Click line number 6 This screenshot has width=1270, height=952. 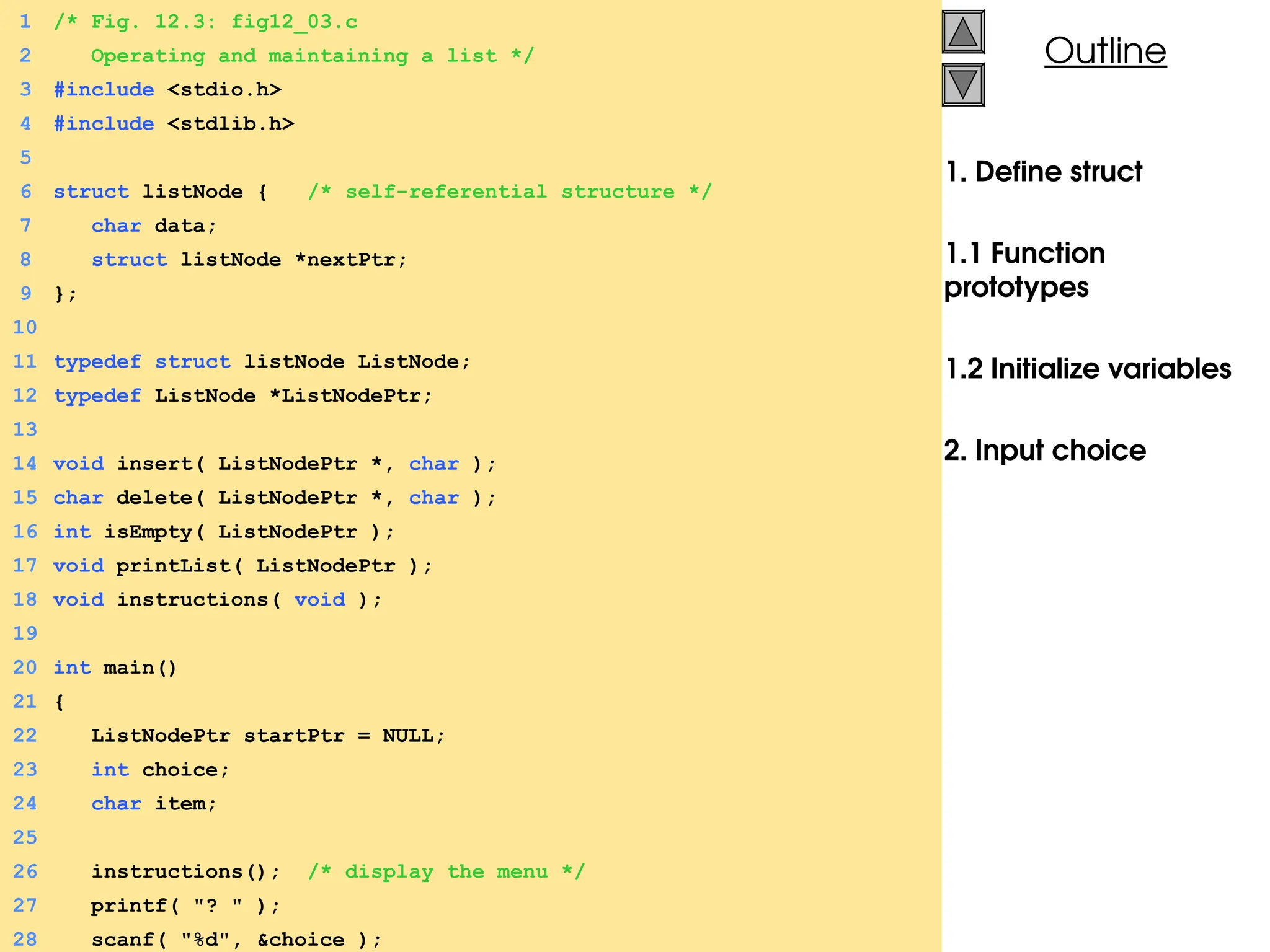click(25, 192)
